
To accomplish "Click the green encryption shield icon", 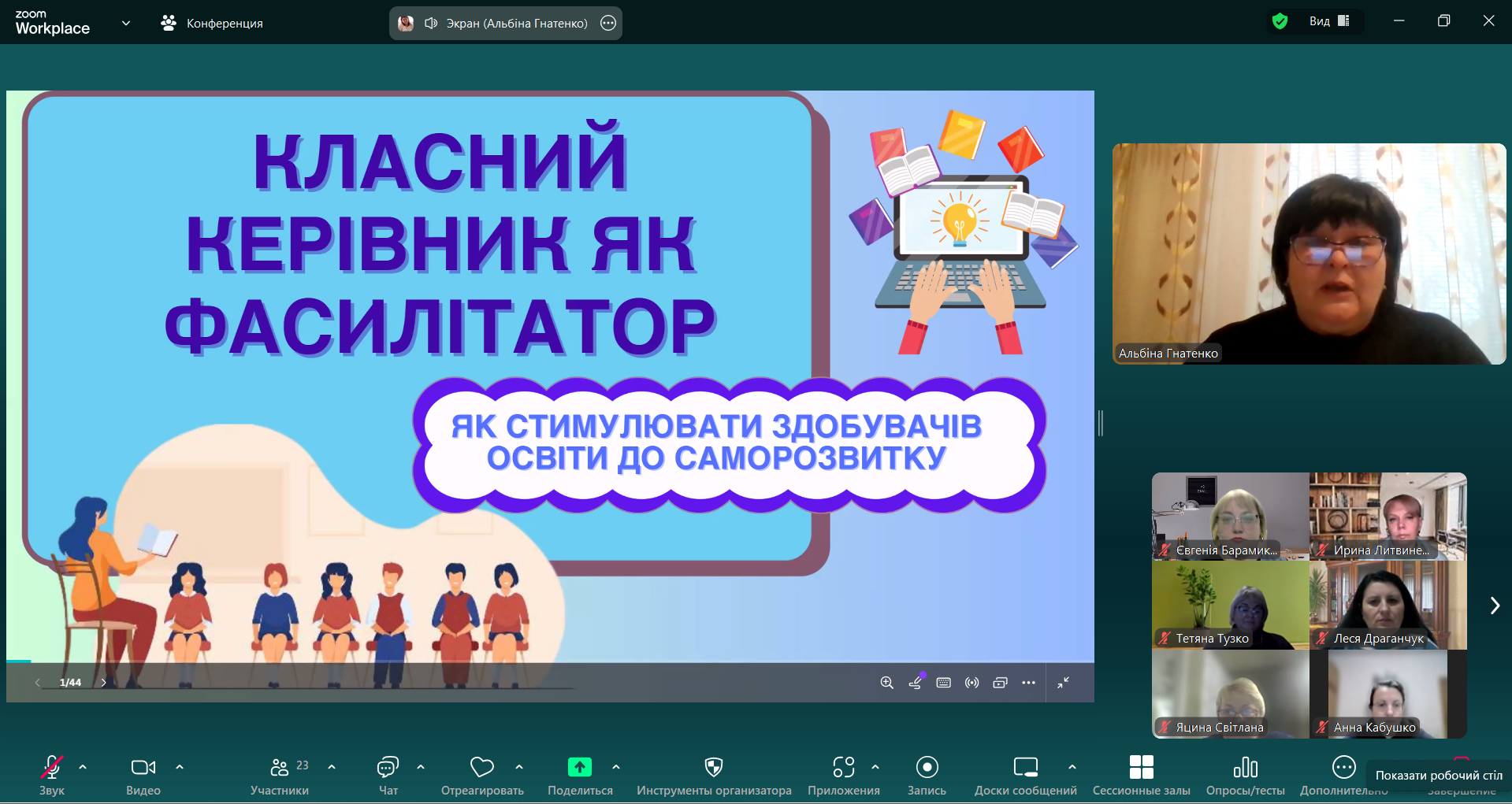I will coord(1280,21).
